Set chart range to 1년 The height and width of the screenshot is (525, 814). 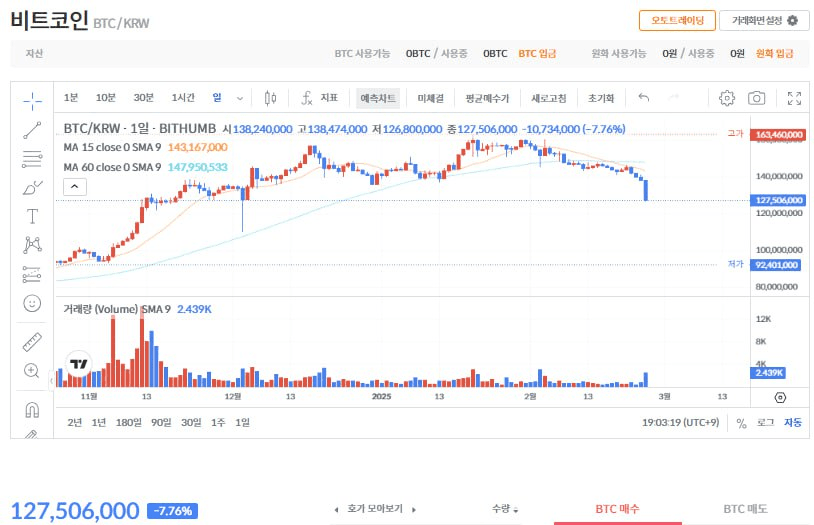coord(99,423)
